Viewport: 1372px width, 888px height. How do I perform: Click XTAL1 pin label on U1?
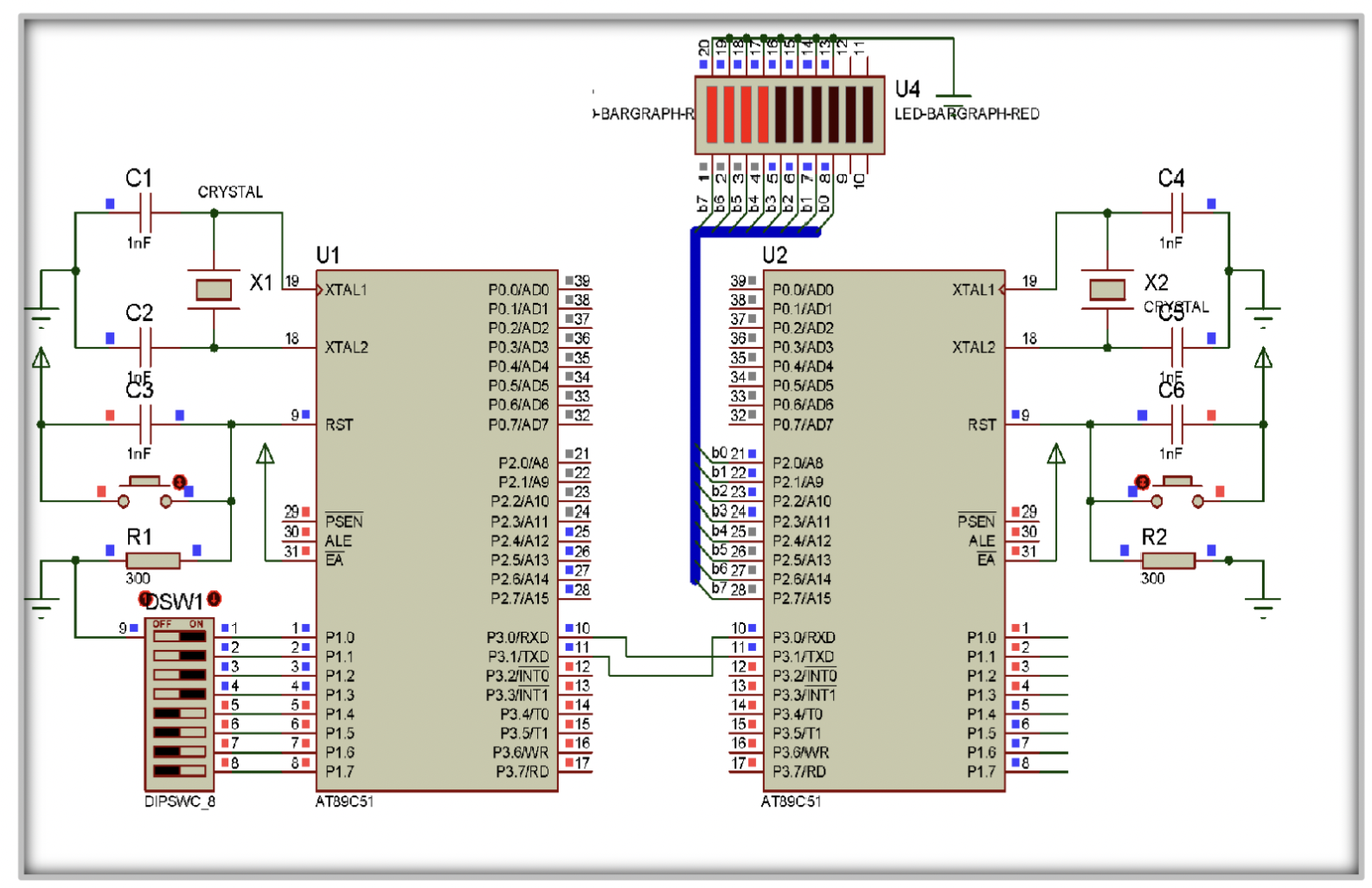[346, 290]
